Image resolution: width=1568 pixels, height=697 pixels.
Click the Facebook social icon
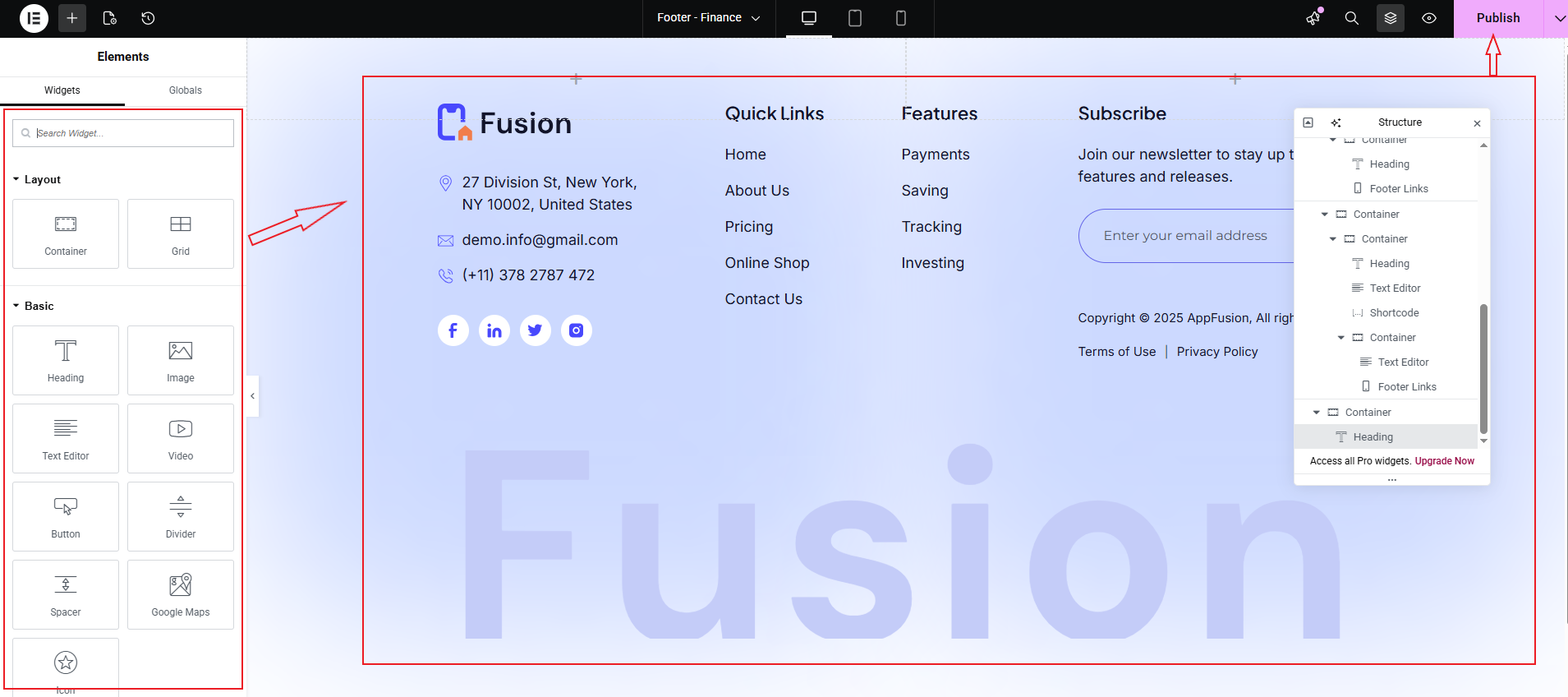pyautogui.click(x=453, y=330)
